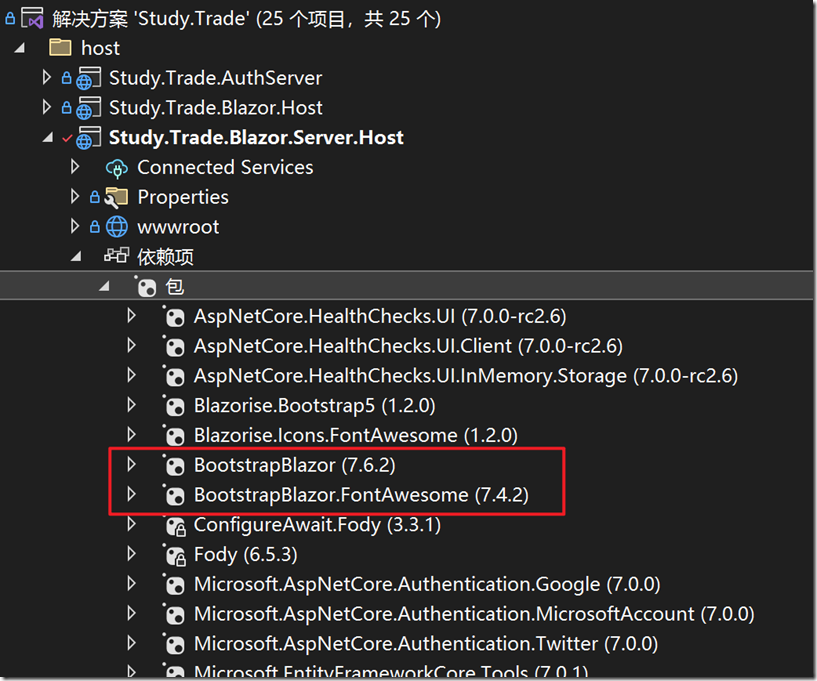Click the red checkmark beside Blazor.Server.Host

coord(67,138)
